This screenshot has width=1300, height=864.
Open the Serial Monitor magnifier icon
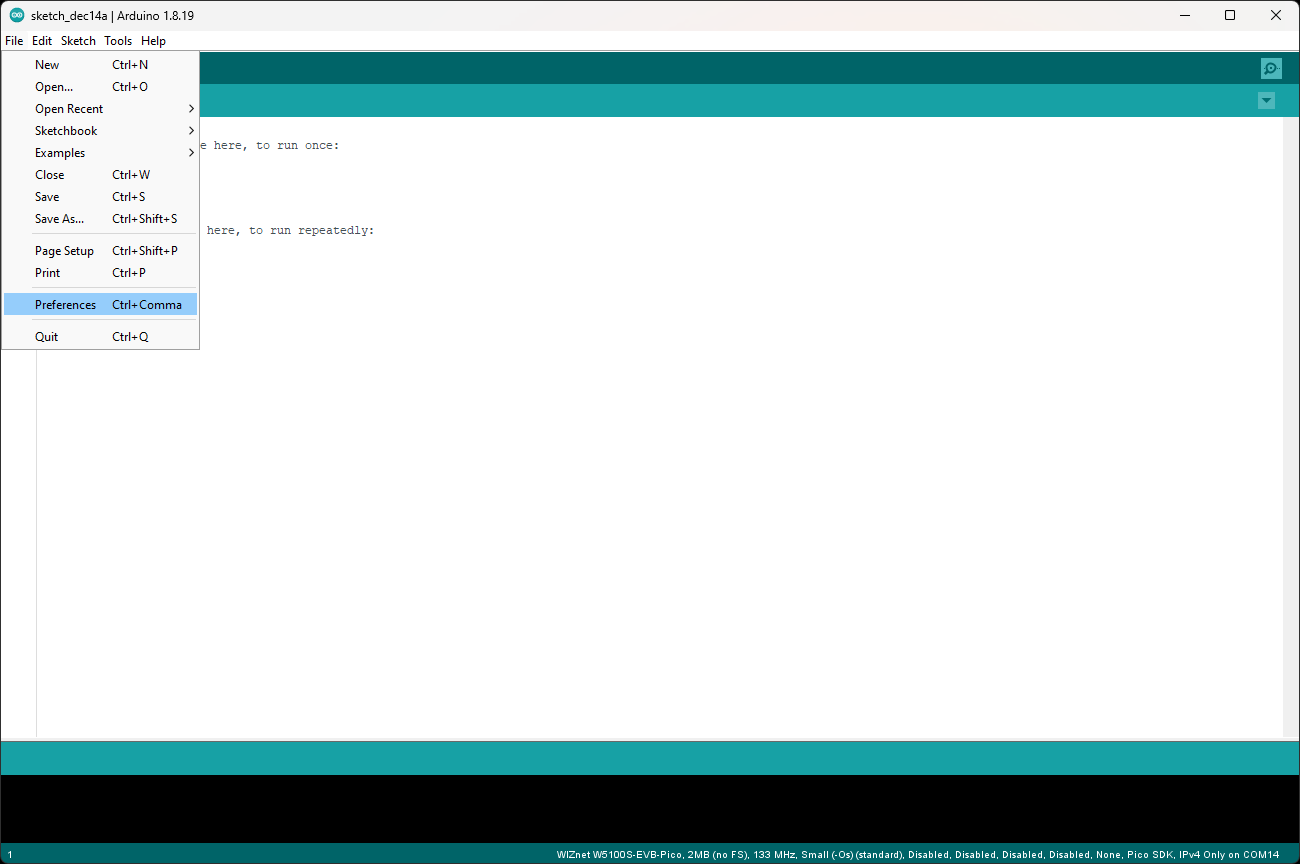click(1270, 69)
